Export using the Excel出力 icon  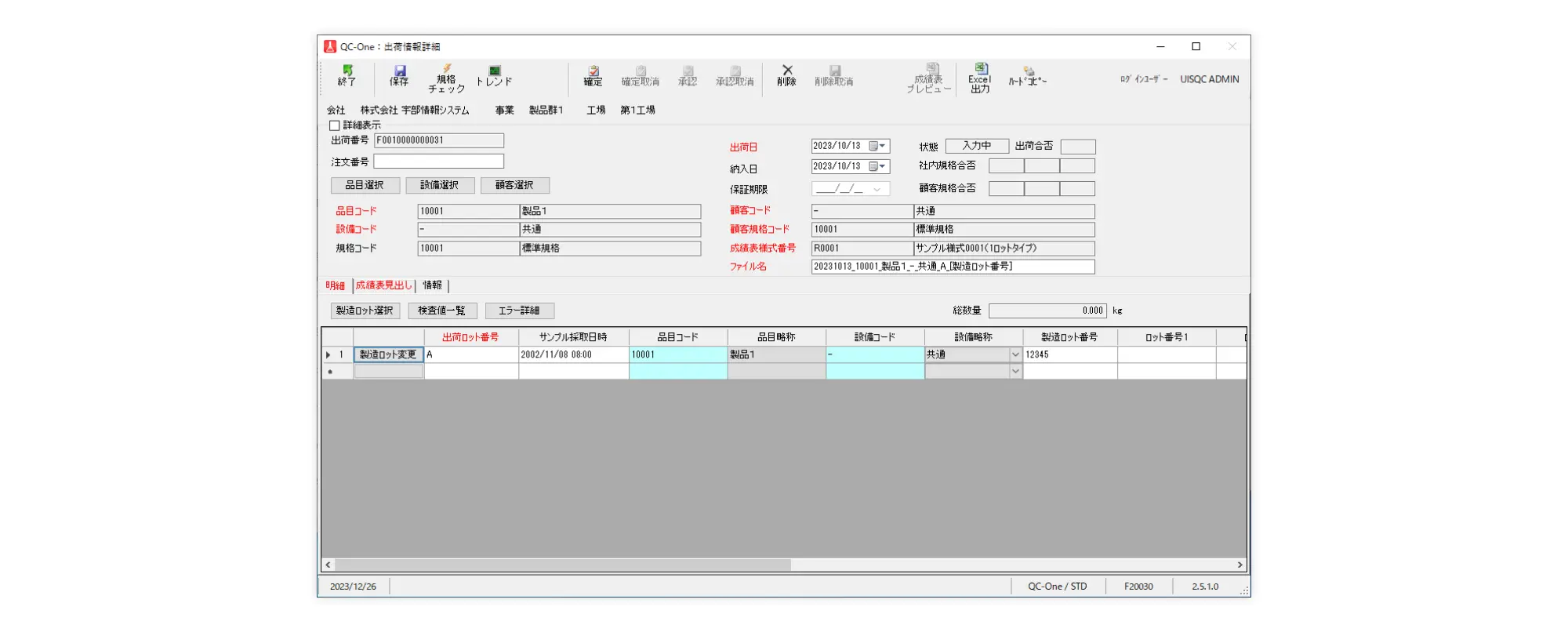[980, 78]
